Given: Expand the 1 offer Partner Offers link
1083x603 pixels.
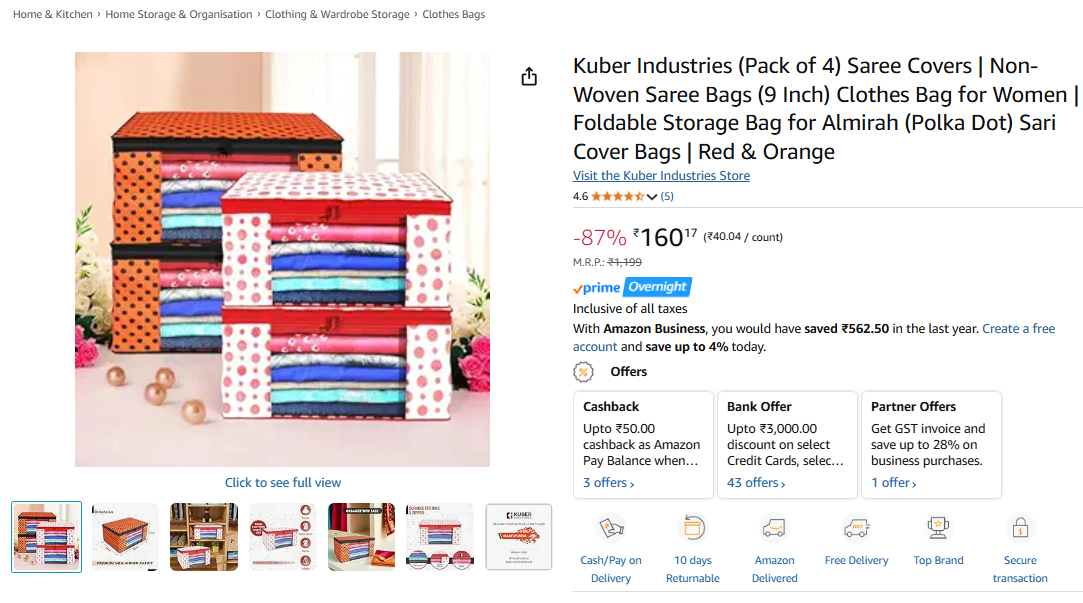Looking at the screenshot, I should coord(893,483).
